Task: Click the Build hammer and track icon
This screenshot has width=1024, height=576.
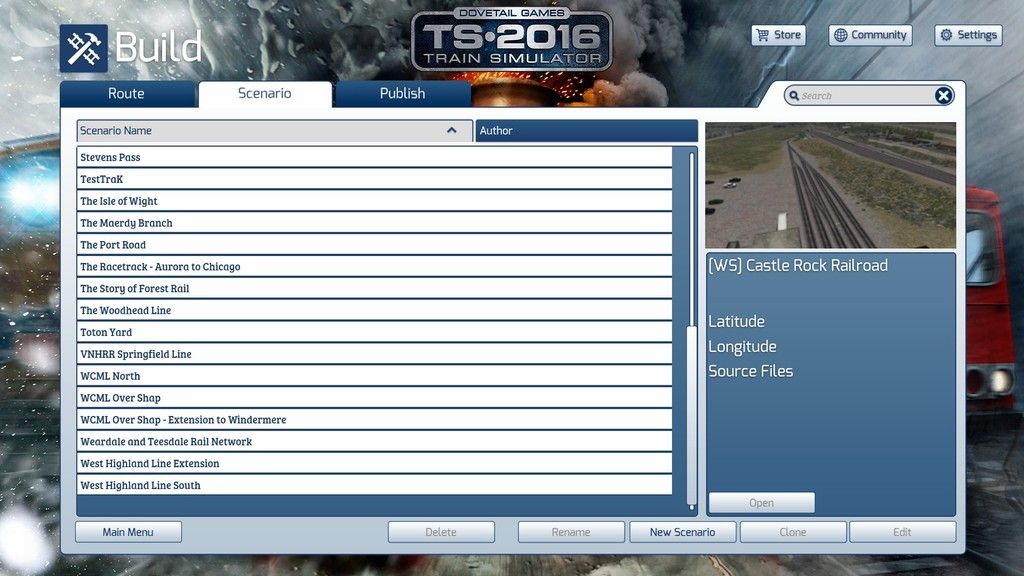Action: point(84,48)
